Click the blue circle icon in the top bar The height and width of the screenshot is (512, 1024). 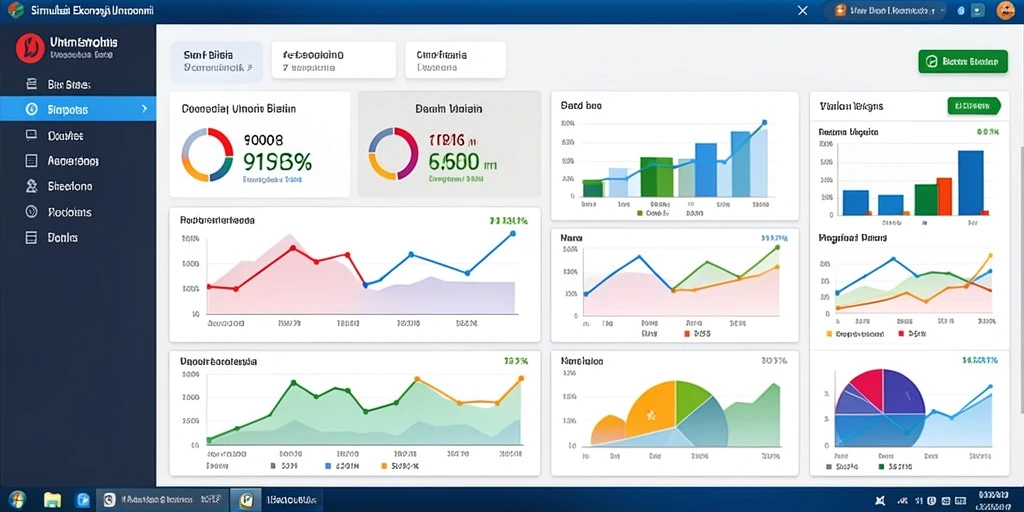pos(961,10)
